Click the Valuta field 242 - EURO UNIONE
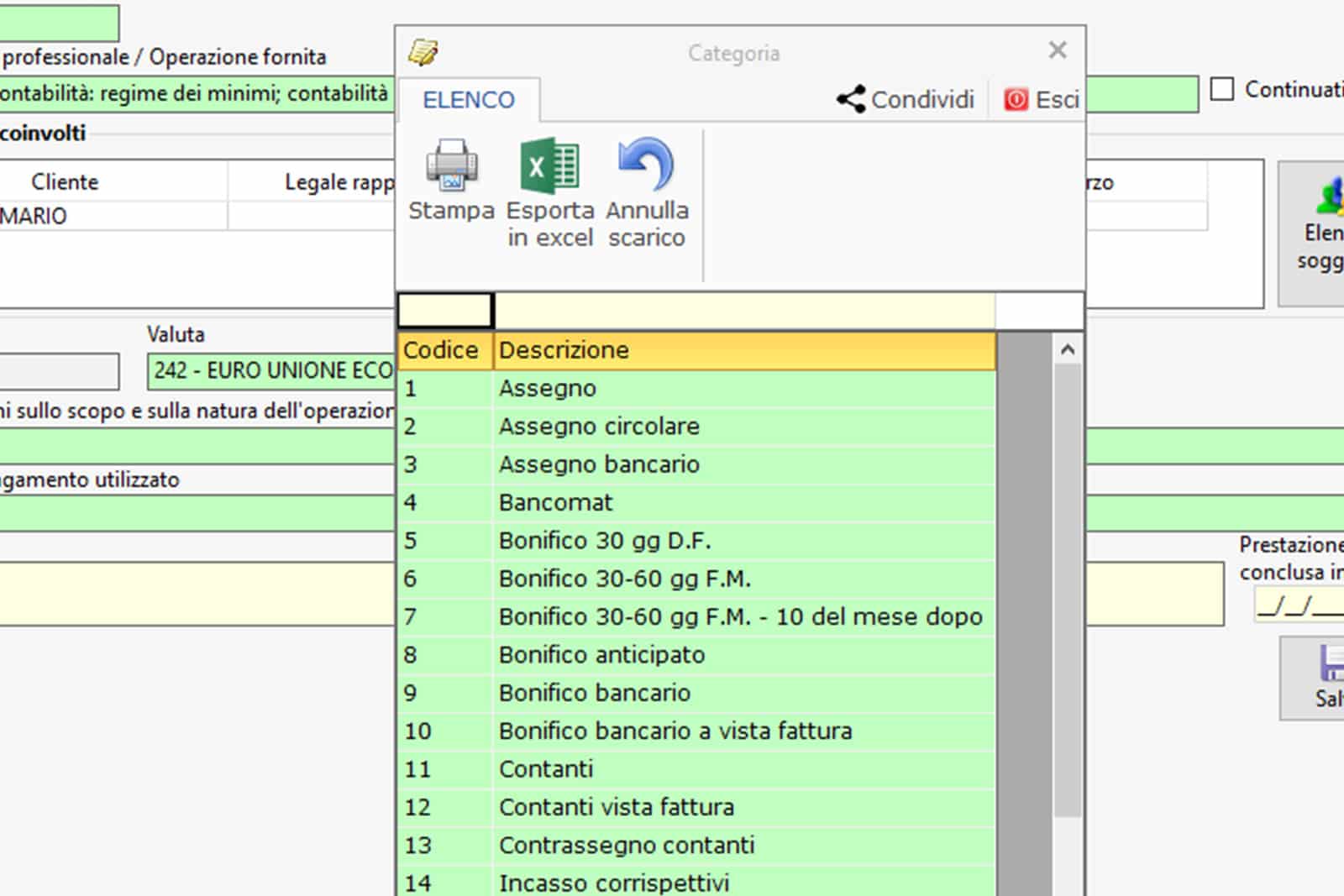1344x896 pixels. click(x=271, y=370)
